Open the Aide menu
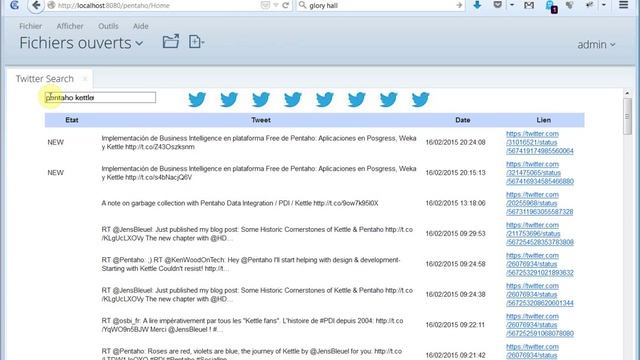The width and height of the screenshot is (640, 360). click(140, 26)
